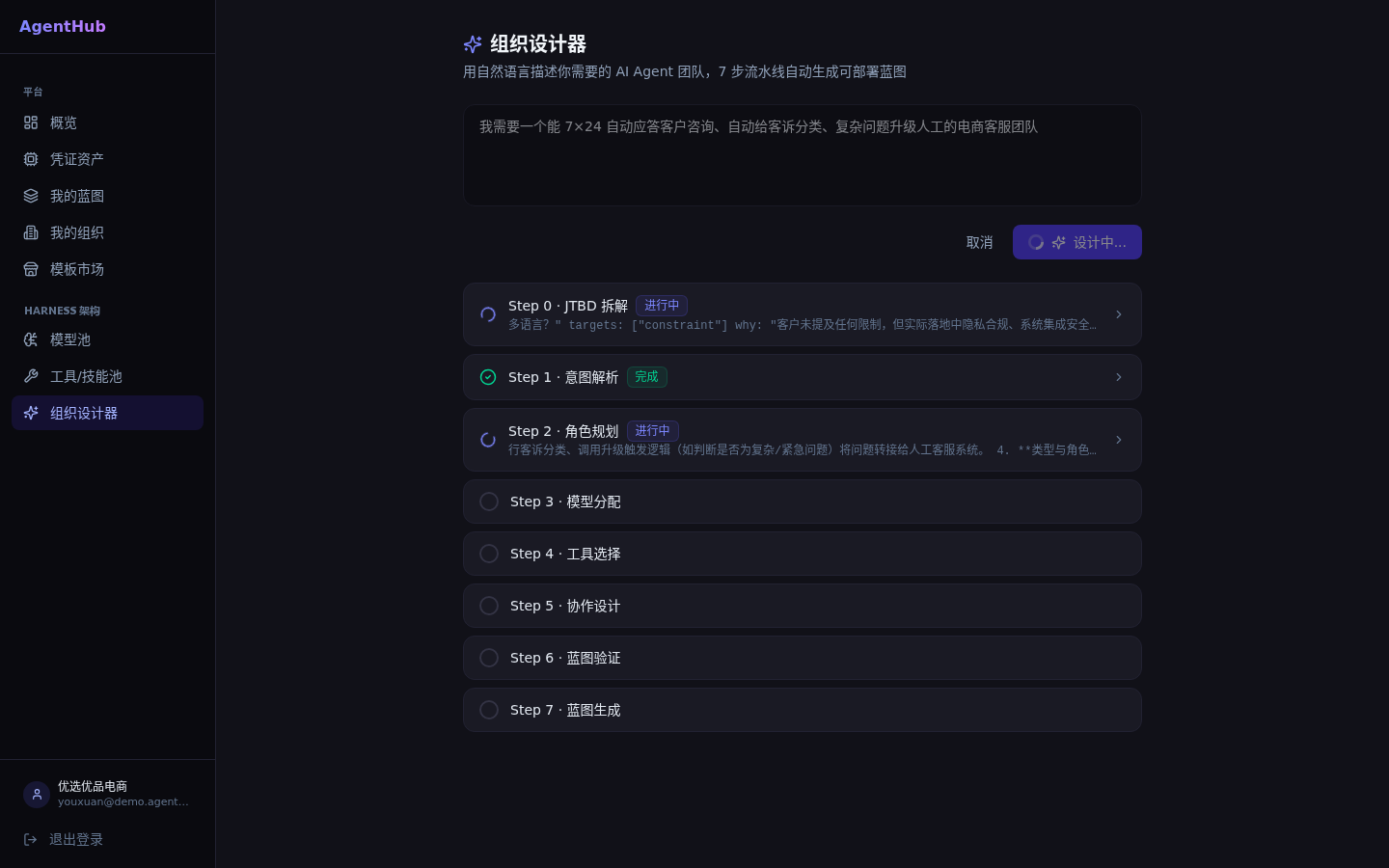The width and height of the screenshot is (1389, 868).
Task: Click the 凭证资产 chip icon
Action: (x=31, y=159)
